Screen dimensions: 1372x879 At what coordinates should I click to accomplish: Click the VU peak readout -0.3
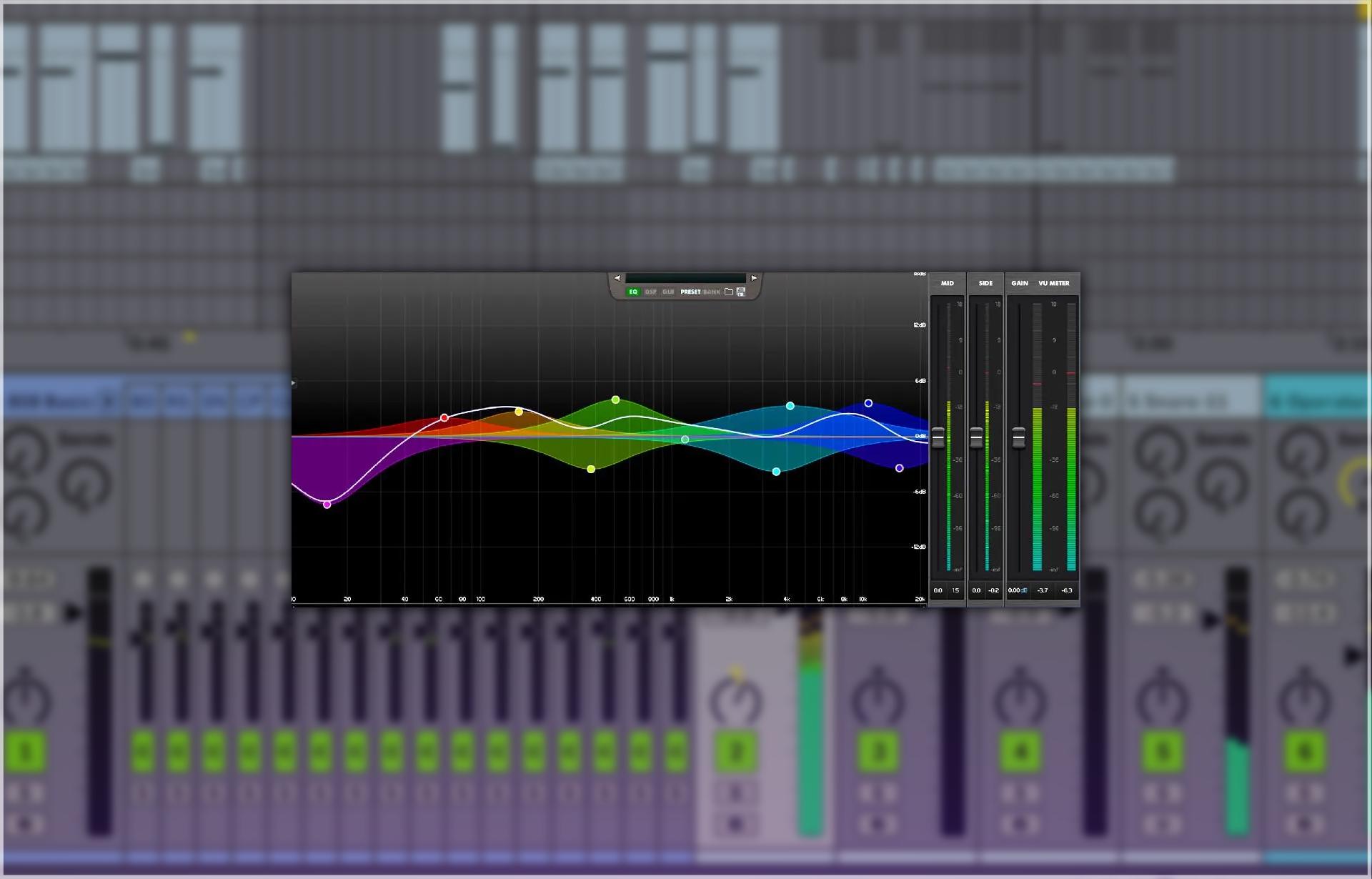(1067, 590)
